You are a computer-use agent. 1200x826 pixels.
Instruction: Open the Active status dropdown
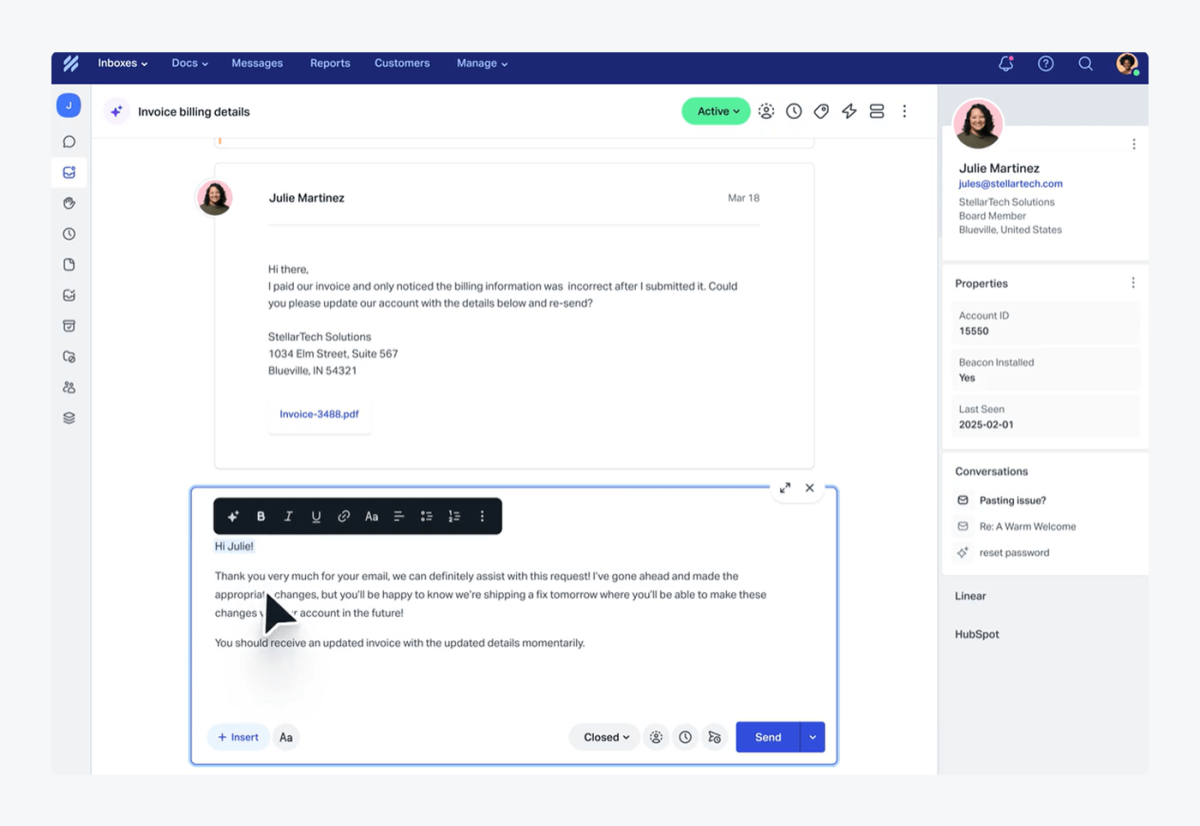coord(715,111)
